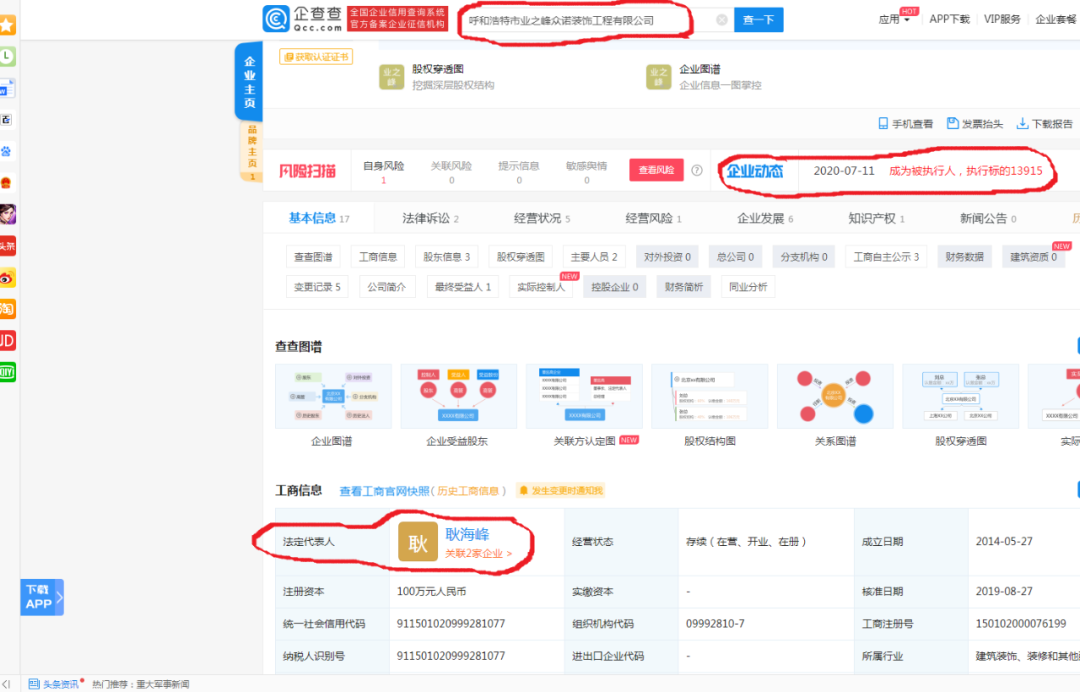Click the 下载报告 download link
Viewport: 1080px width, 692px height.
click(x=1045, y=124)
